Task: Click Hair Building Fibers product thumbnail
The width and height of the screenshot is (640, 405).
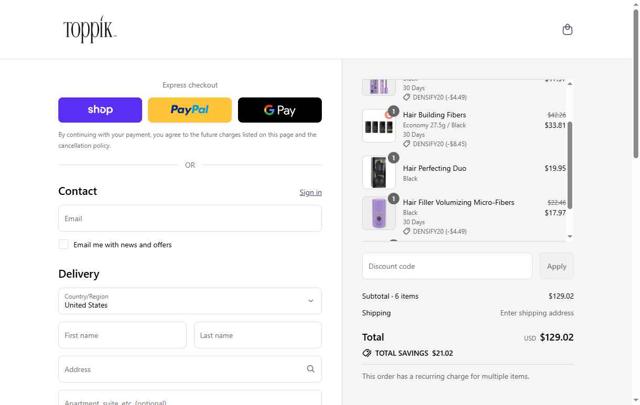Action: [379, 126]
